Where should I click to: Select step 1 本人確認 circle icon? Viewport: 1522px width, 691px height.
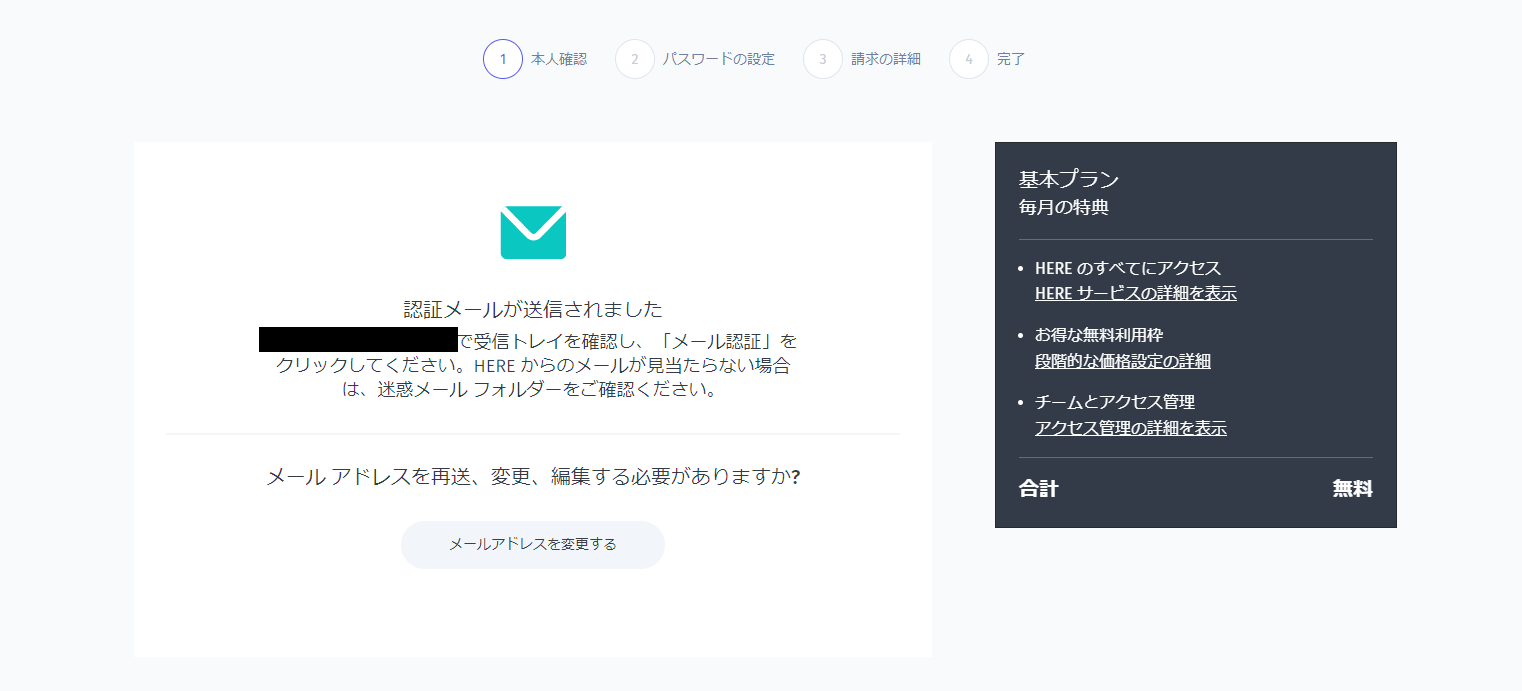(503, 59)
